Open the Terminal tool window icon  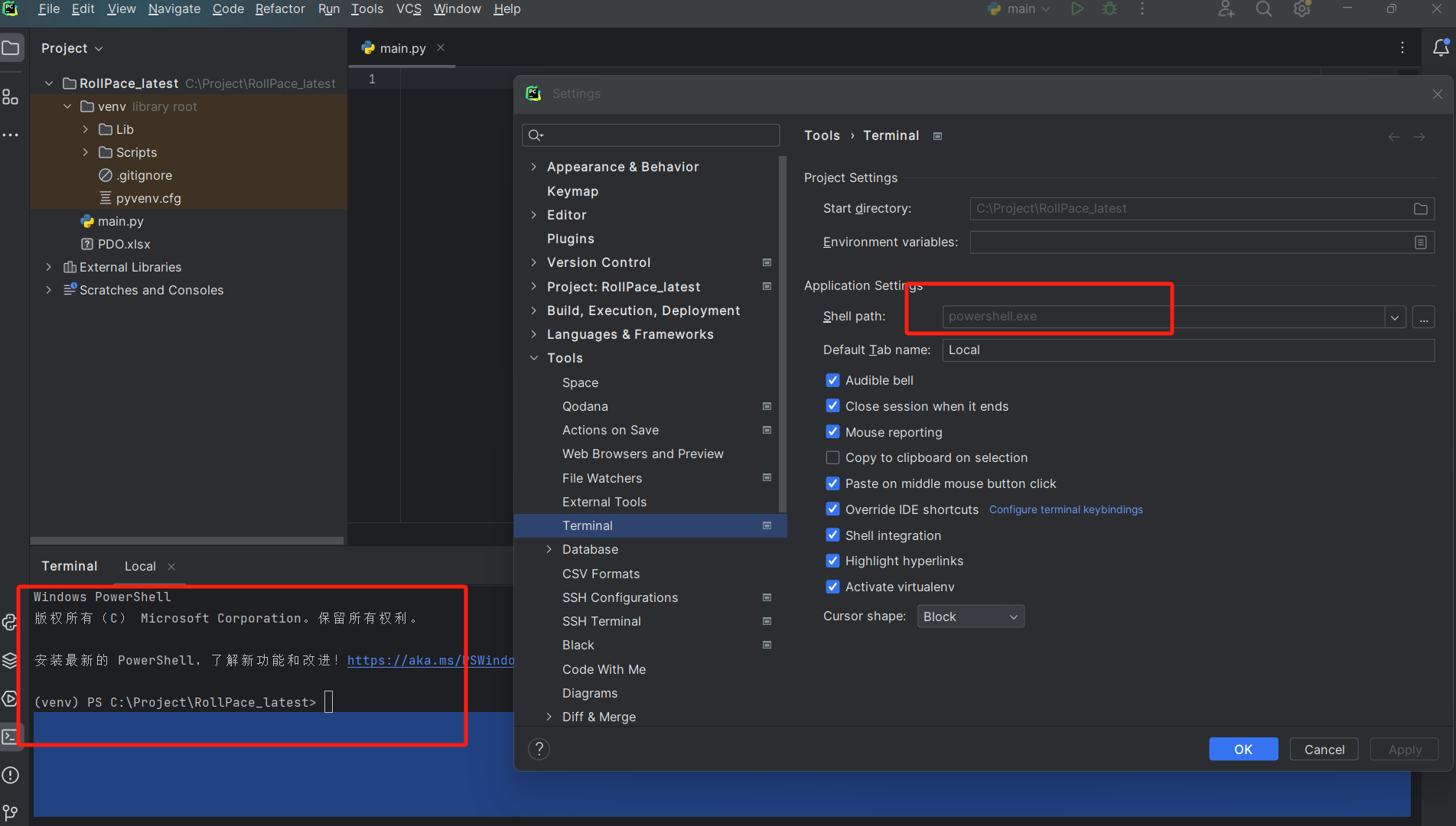coord(11,736)
